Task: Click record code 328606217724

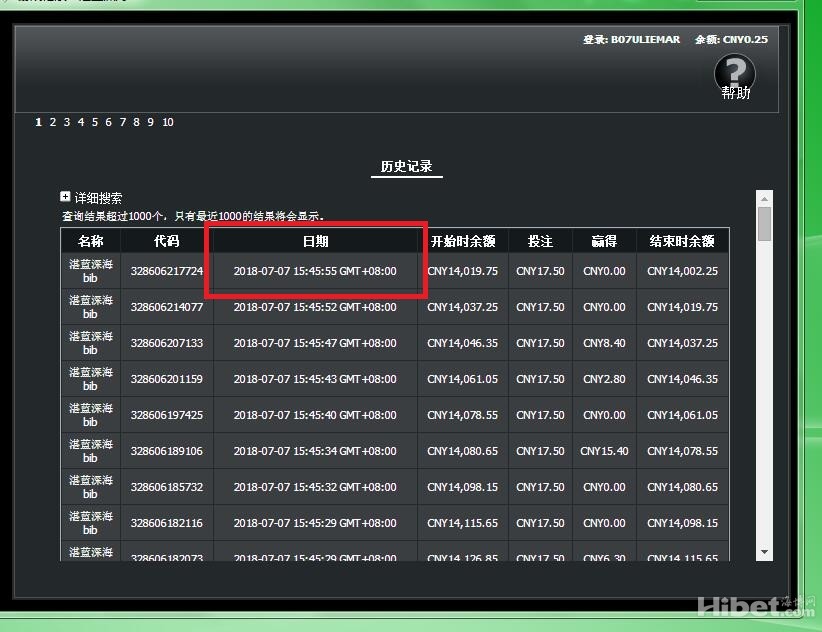Action: coord(166,271)
